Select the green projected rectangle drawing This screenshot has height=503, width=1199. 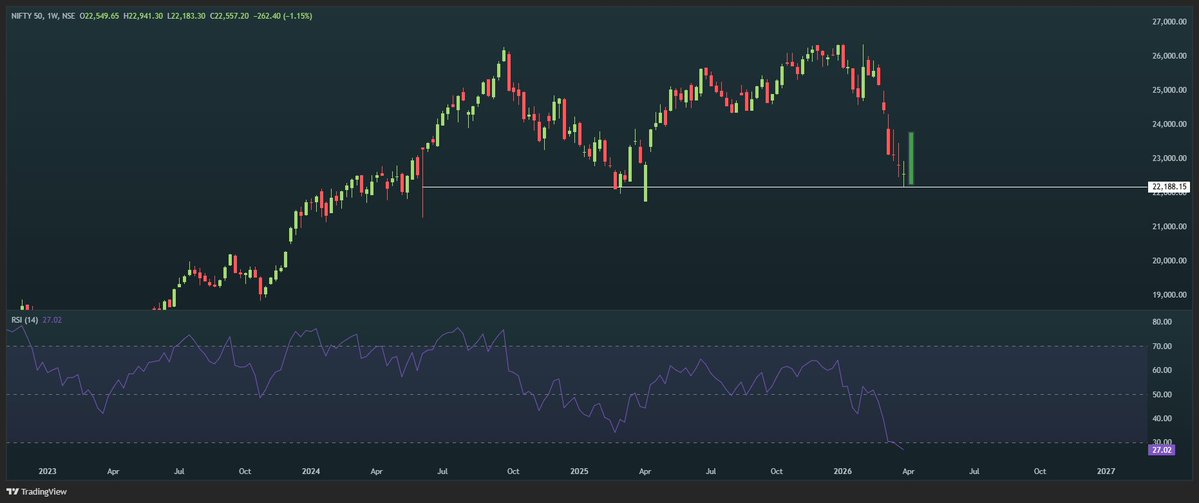(x=911, y=158)
